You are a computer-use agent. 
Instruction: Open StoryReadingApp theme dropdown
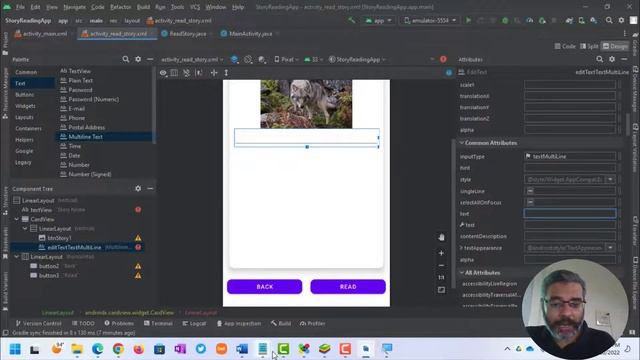click(x=357, y=60)
